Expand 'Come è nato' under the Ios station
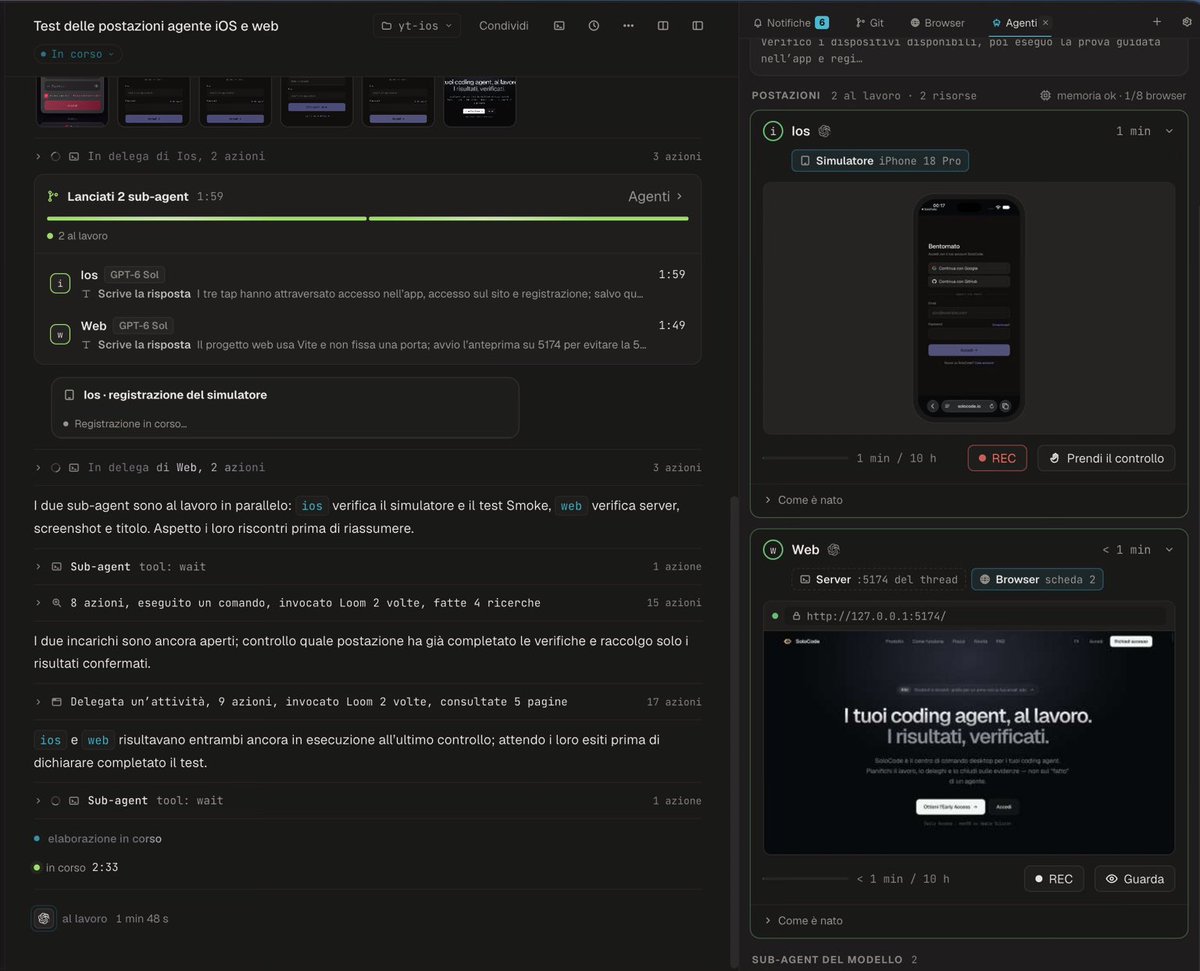This screenshot has width=1200, height=971. click(803, 500)
